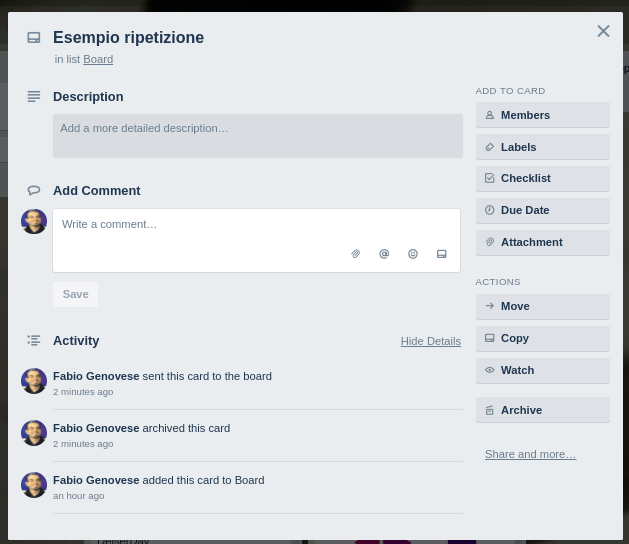Viewport: 629px width, 544px height.
Task: Click the mention @ icon in comment box
Action: tap(384, 254)
